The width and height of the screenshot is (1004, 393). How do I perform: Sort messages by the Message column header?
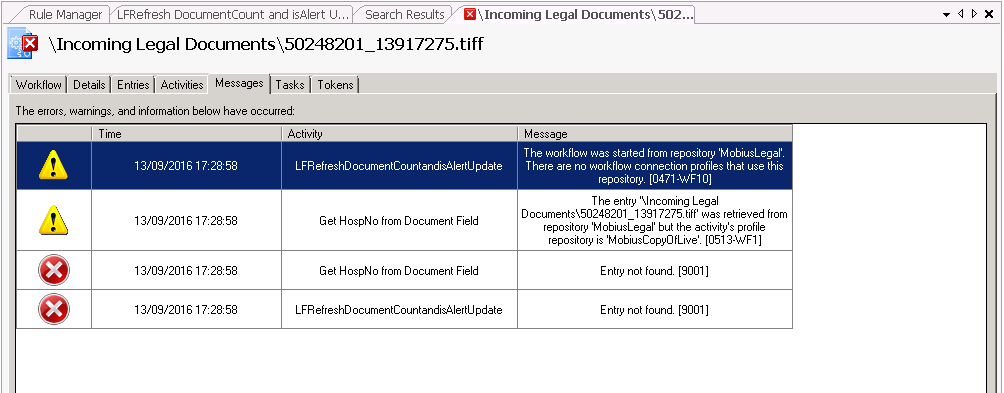click(x=655, y=134)
